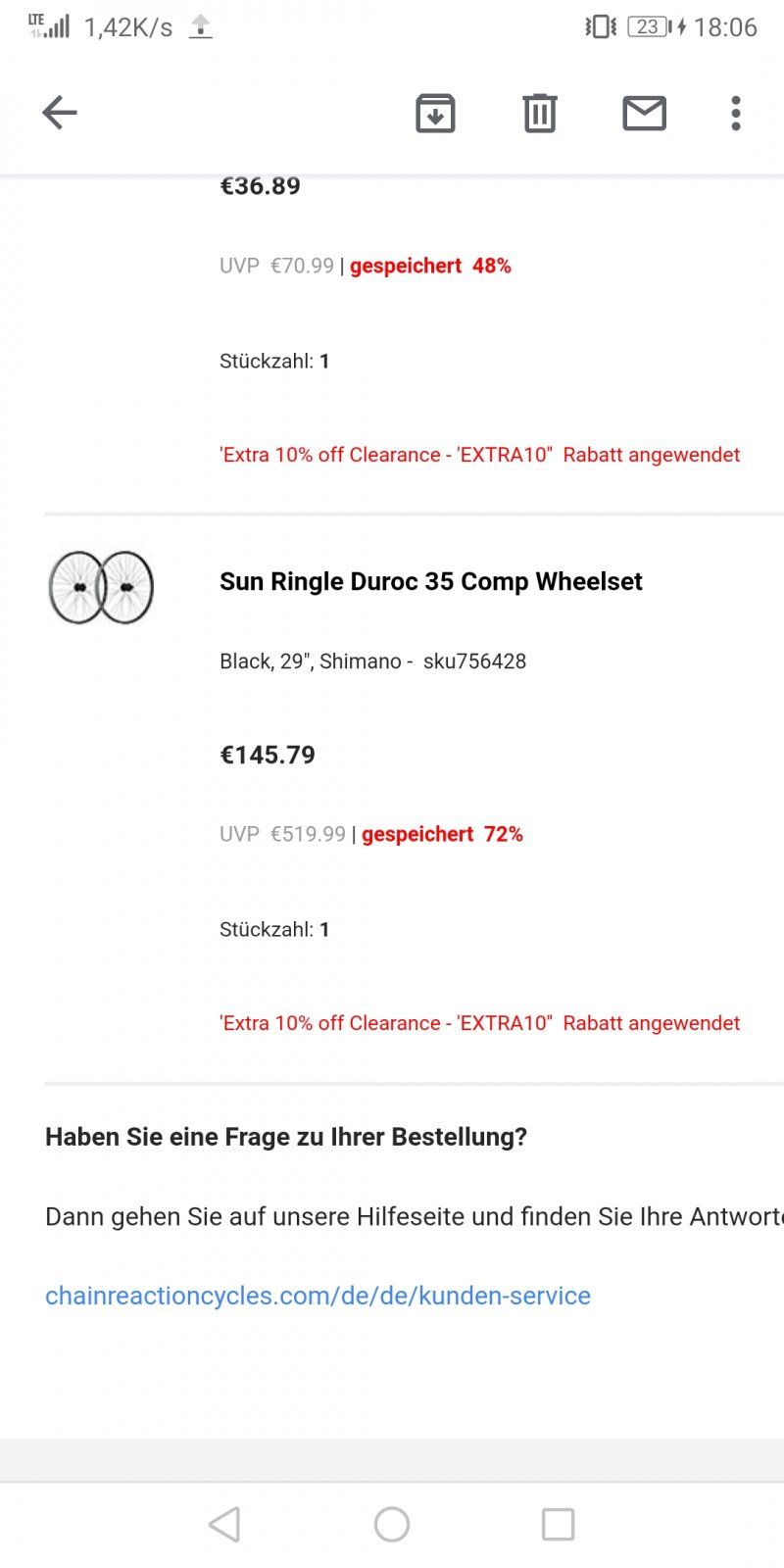Tap the €145.79 wheelset price
Image resolution: width=784 pixels, height=1568 pixels.
(x=268, y=755)
